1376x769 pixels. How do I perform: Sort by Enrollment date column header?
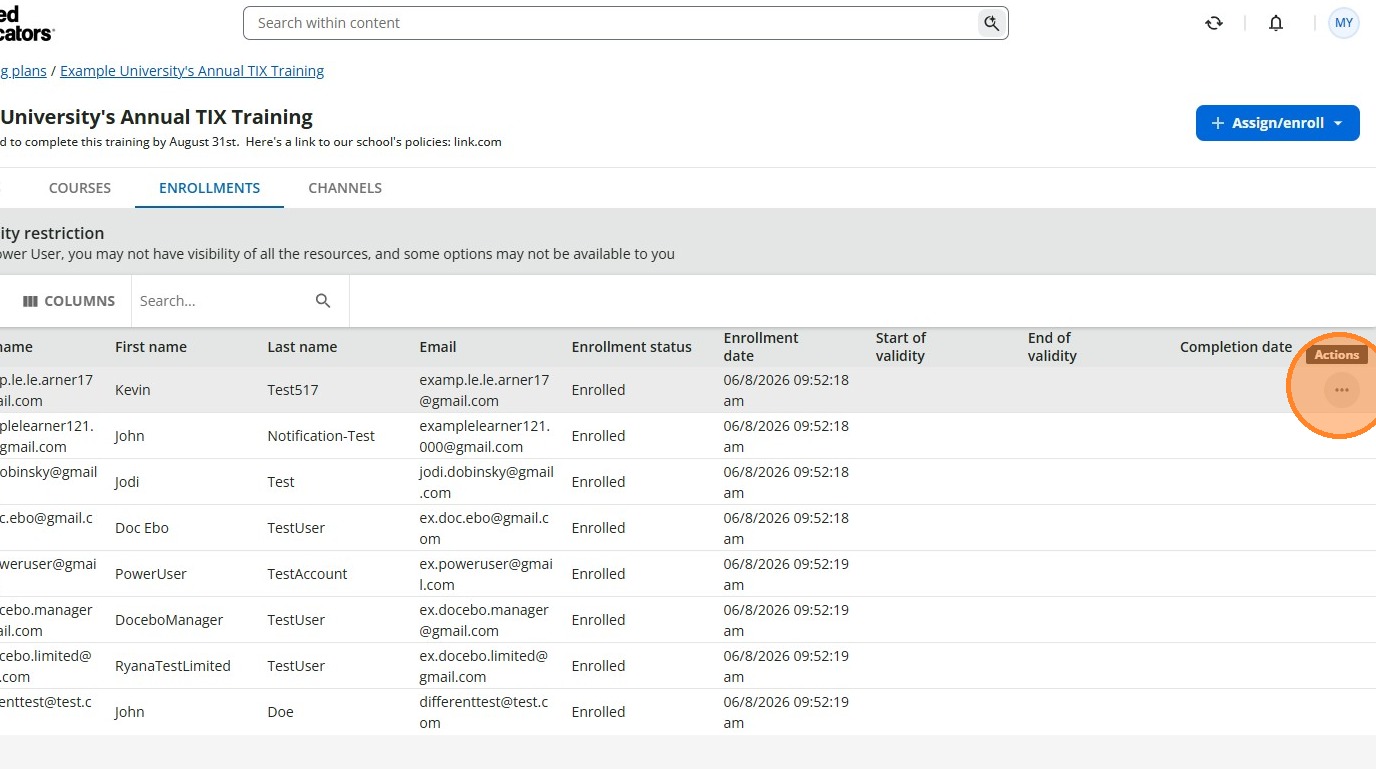tap(761, 347)
